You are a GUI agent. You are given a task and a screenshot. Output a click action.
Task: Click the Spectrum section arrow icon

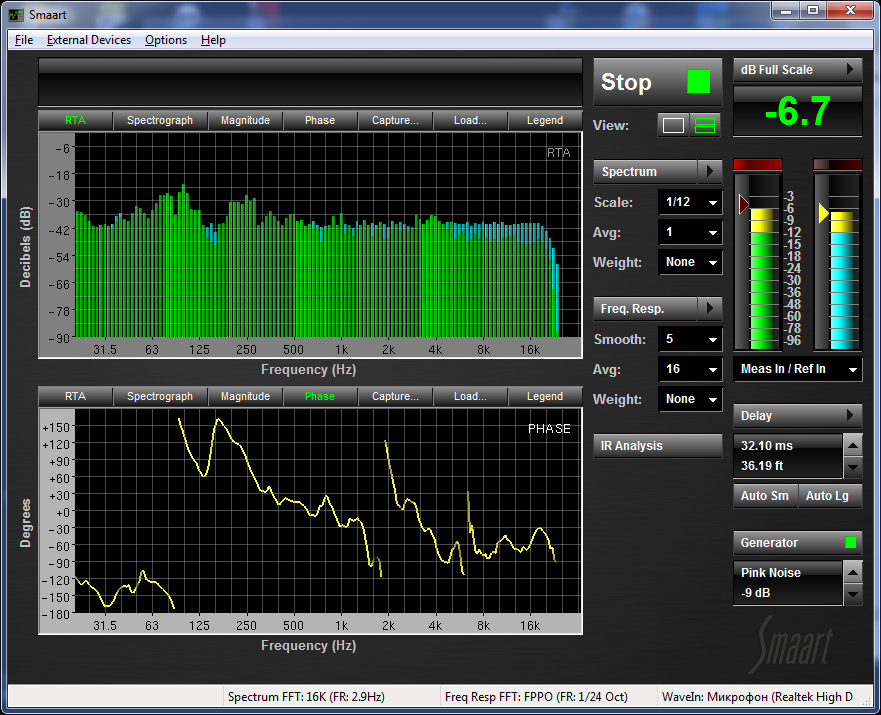[709, 172]
